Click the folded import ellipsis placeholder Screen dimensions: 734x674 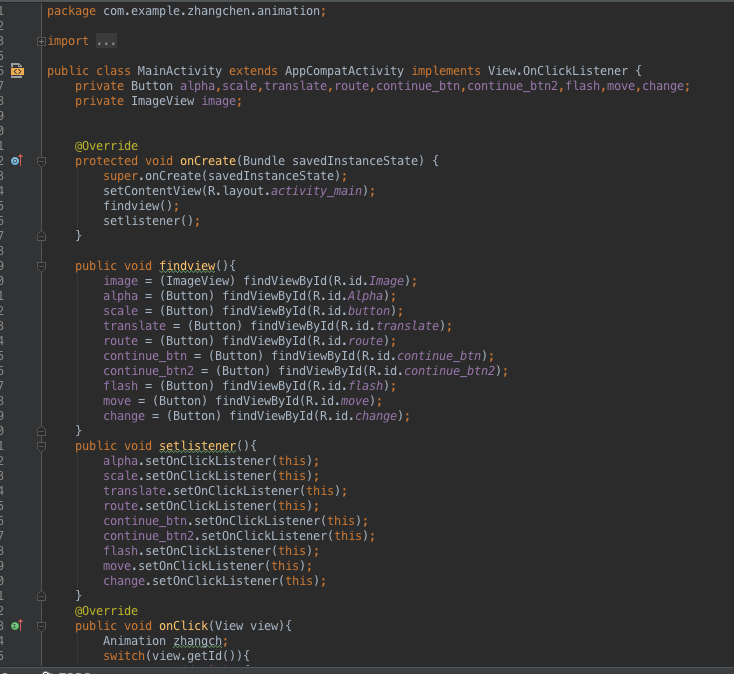coord(106,41)
